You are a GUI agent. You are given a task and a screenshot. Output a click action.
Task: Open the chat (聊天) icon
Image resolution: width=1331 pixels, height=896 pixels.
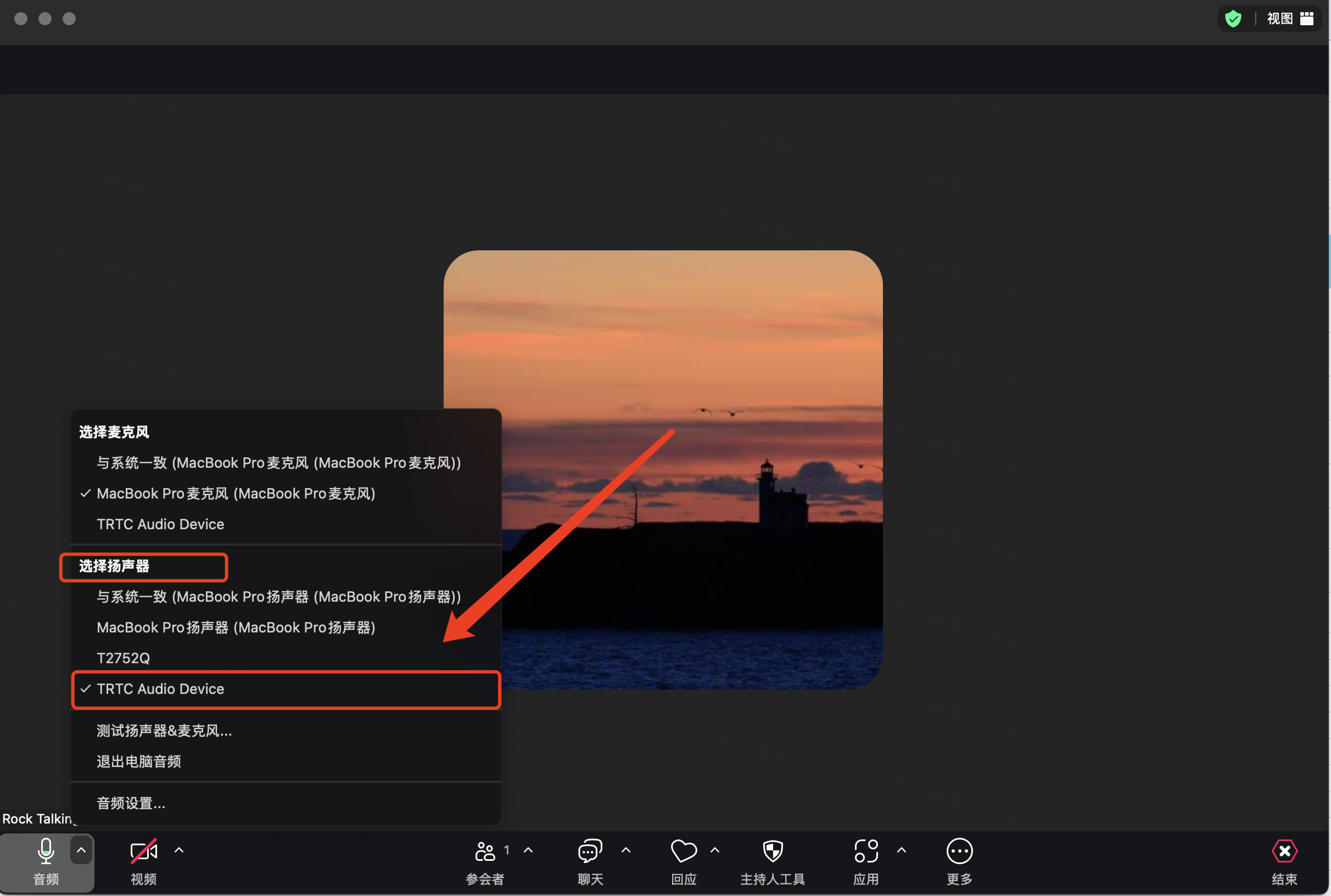point(590,851)
